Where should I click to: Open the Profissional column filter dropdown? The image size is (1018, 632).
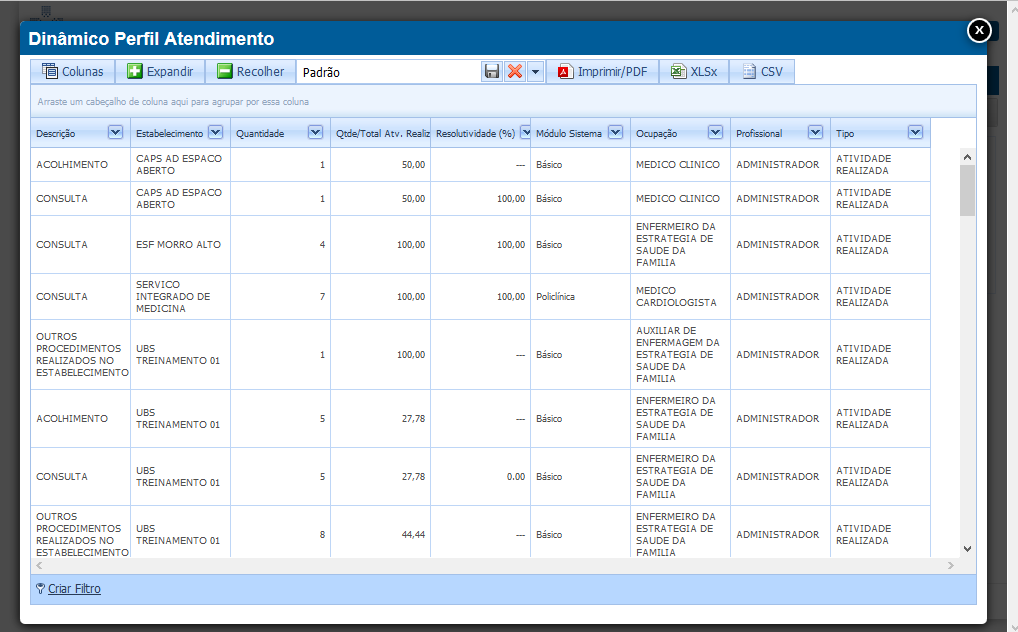pyautogui.click(x=815, y=133)
